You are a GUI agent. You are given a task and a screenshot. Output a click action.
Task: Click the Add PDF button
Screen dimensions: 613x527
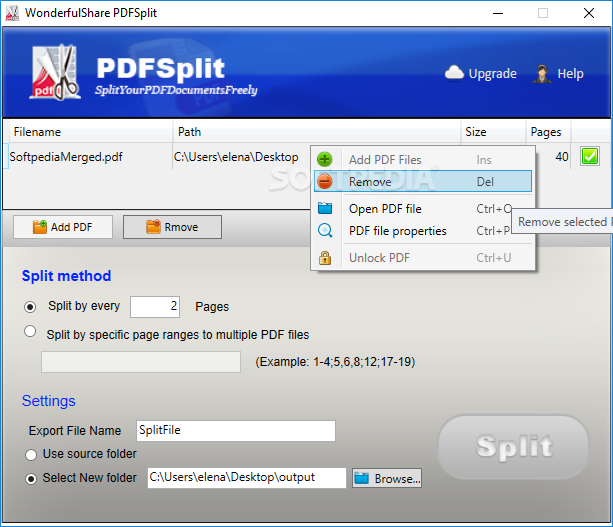coord(63,227)
